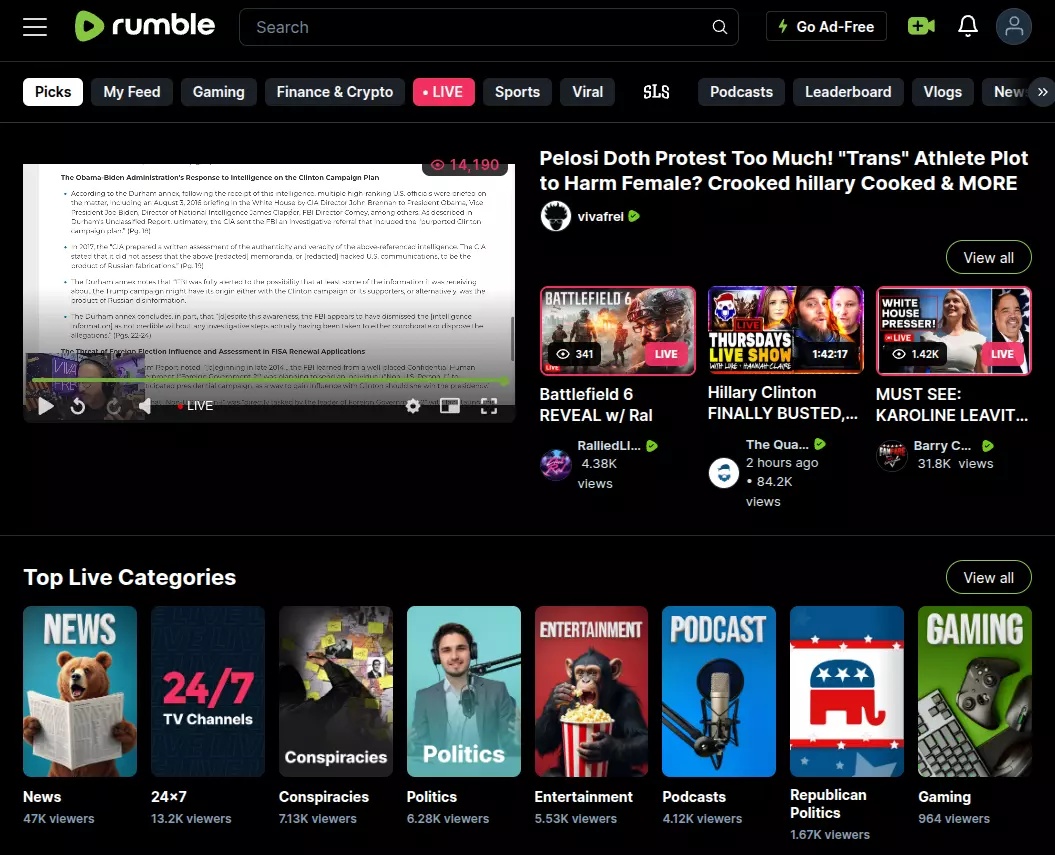Click the search magnifier icon
The image size is (1055, 855).
(x=719, y=27)
